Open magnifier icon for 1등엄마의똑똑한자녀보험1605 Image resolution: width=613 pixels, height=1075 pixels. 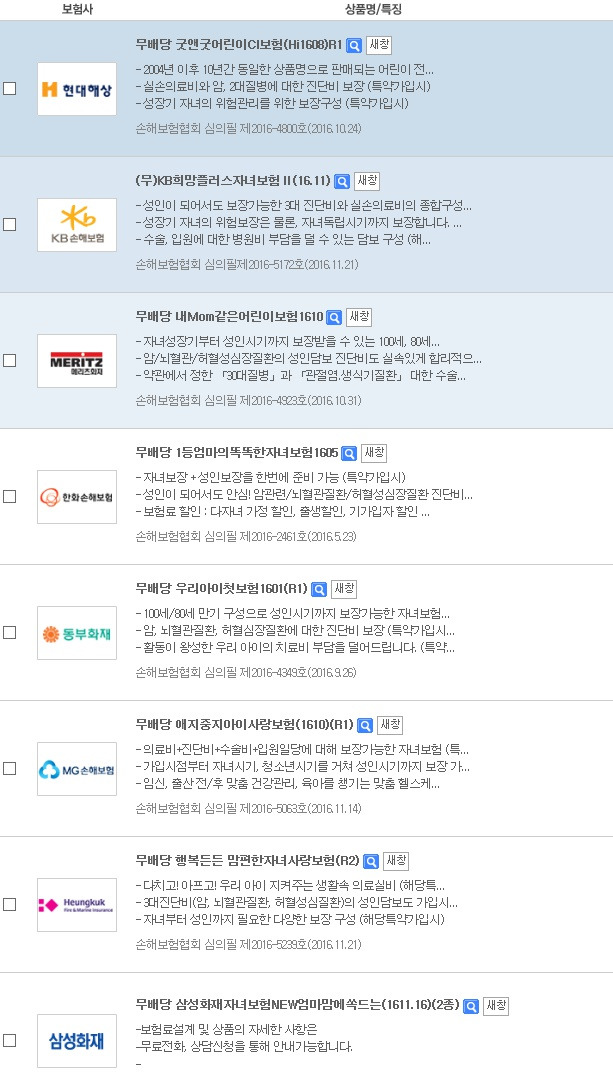[x=349, y=453]
